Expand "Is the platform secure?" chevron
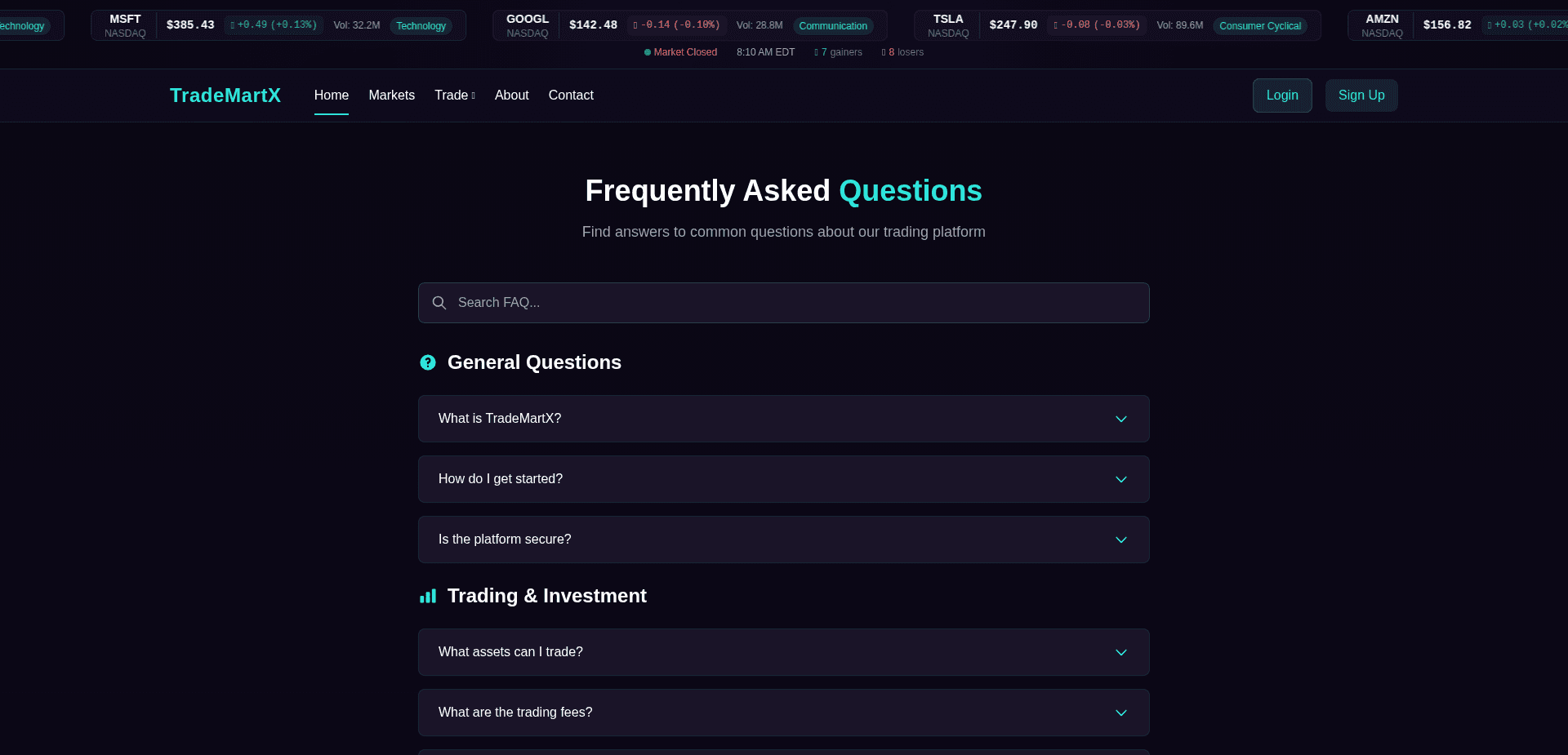 coord(1121,540)
